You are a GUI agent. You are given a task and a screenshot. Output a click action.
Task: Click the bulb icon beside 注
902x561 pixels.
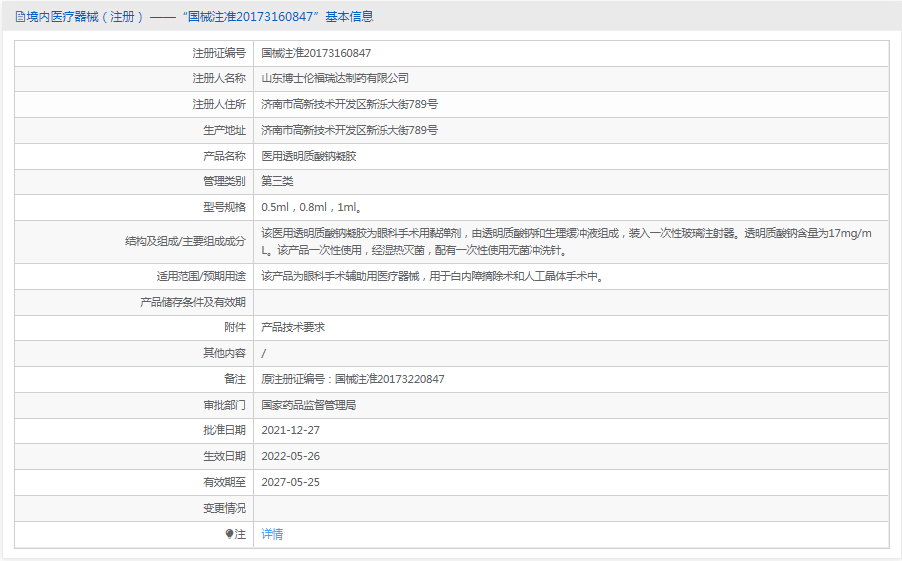tap(230, 534)
